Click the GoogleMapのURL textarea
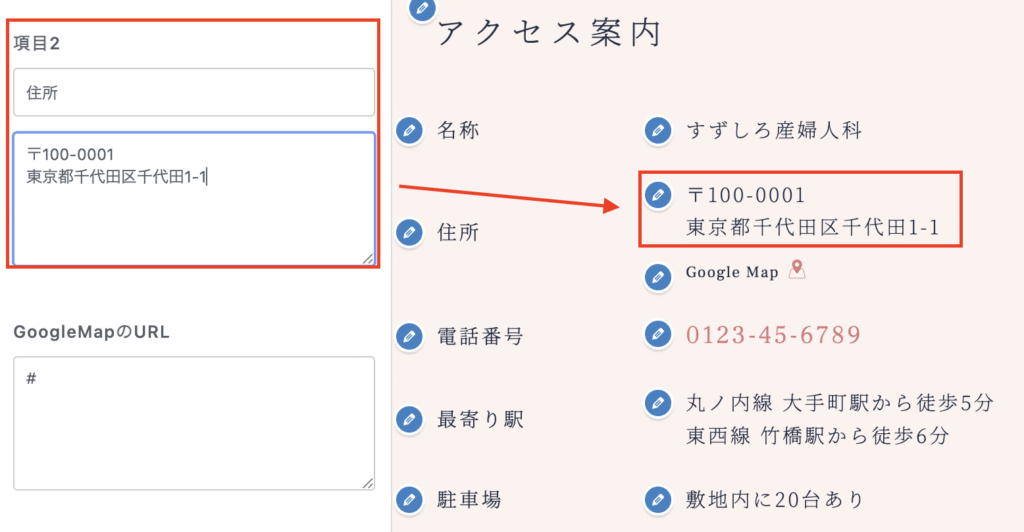This screenshot has height=532, width=1024. (x=194, y=423)
